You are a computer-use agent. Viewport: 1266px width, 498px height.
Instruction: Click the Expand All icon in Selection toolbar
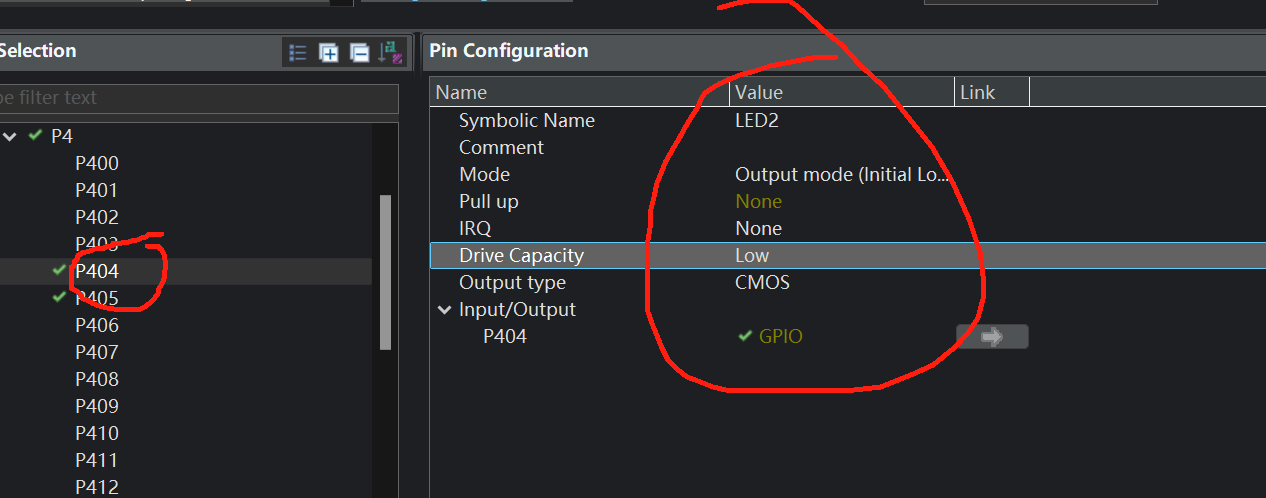[329, 52]
